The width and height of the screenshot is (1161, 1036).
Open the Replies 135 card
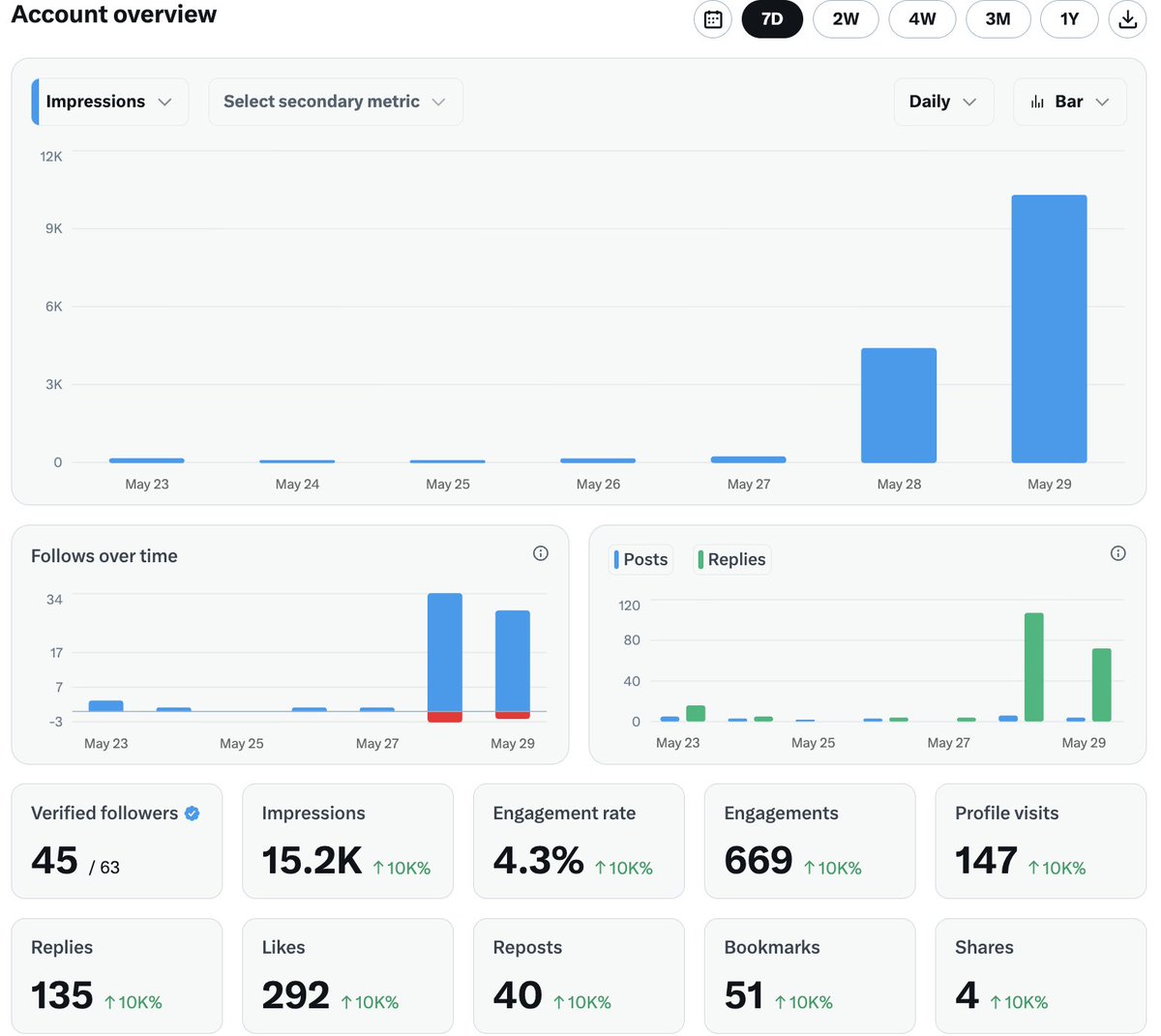coord(117,976)
